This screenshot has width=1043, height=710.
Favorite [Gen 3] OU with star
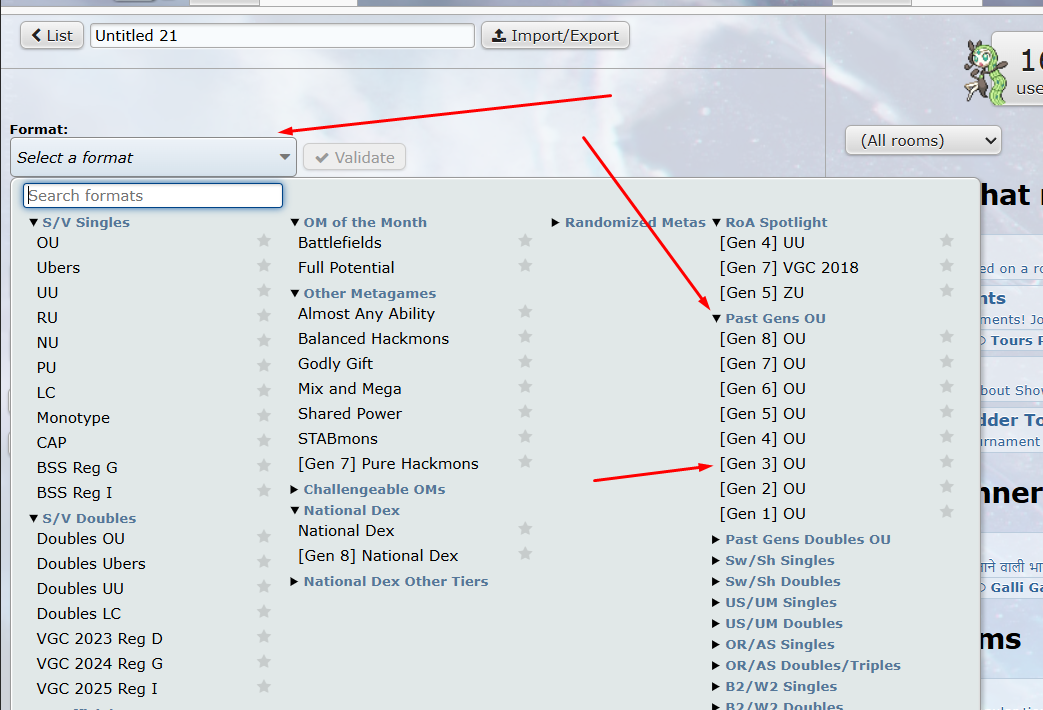(x=947, y=461)
